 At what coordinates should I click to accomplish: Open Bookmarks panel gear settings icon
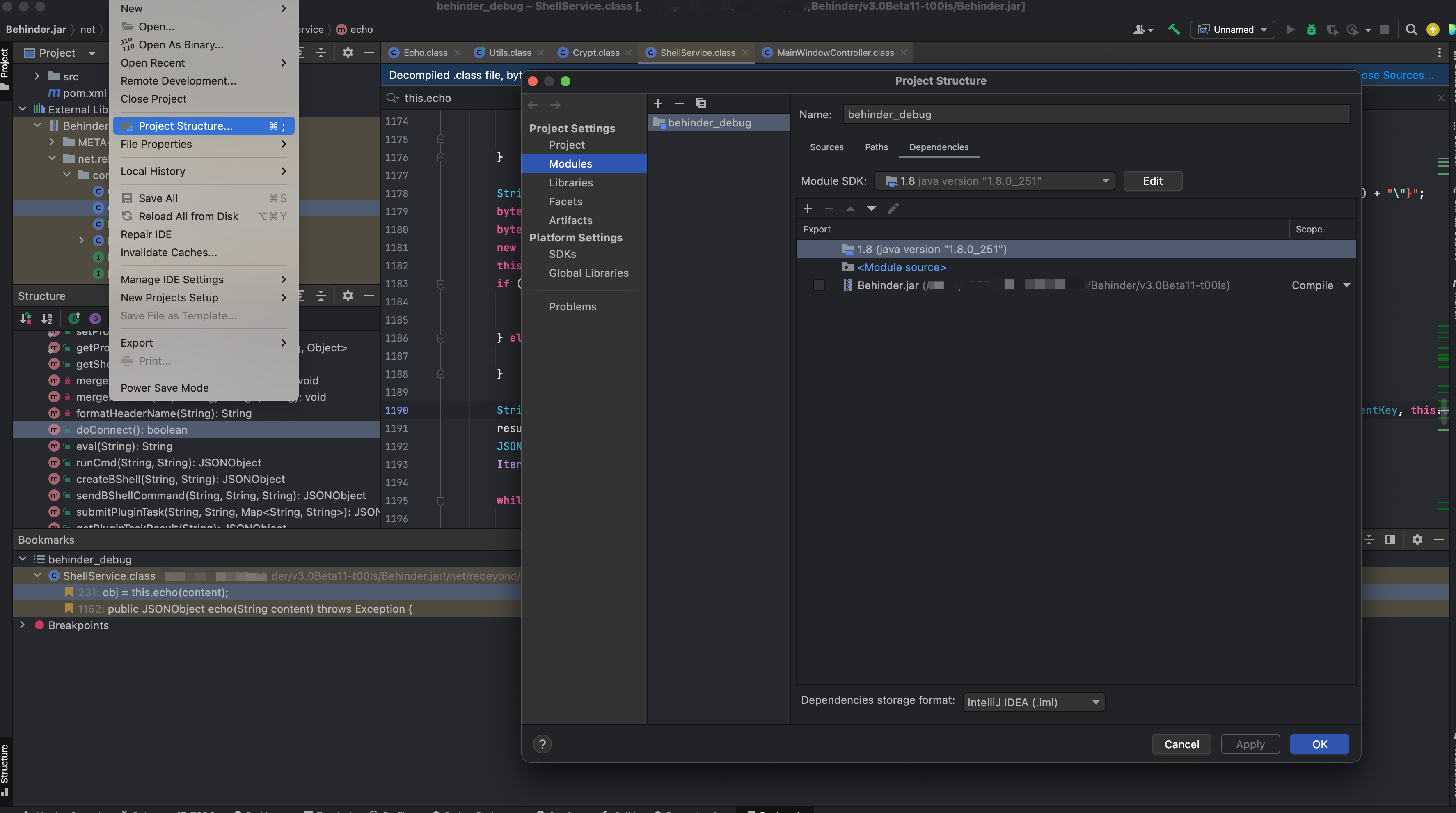point(1417,540)
